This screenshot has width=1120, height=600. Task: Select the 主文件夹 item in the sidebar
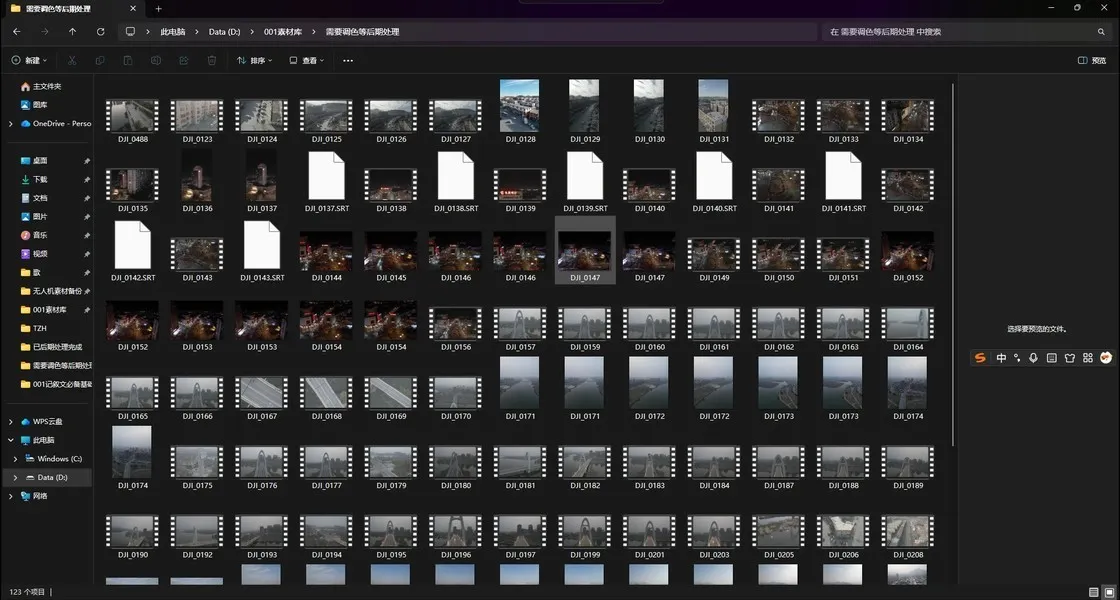tap(47, 87)
